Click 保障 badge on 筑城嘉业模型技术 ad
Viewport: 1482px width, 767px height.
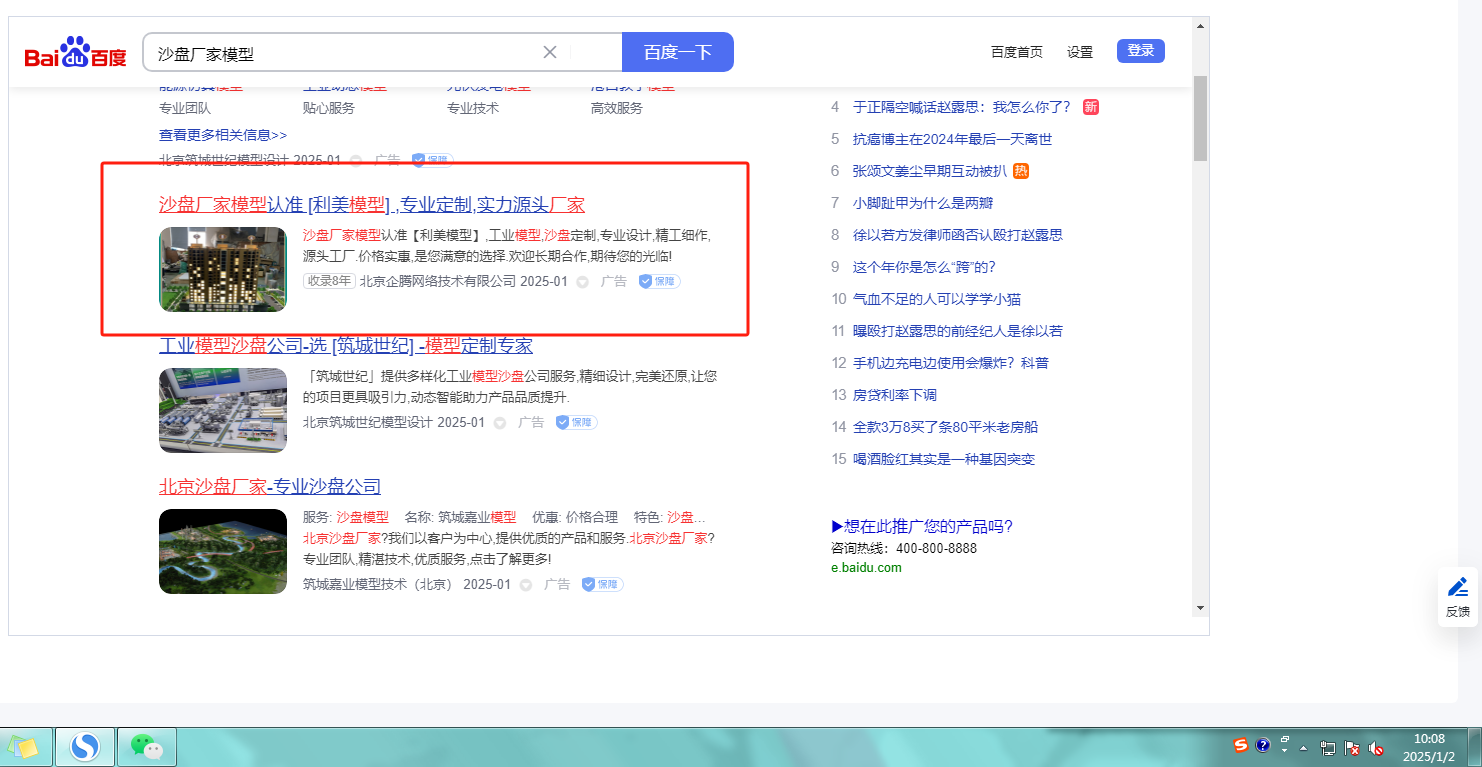[602, 584]
